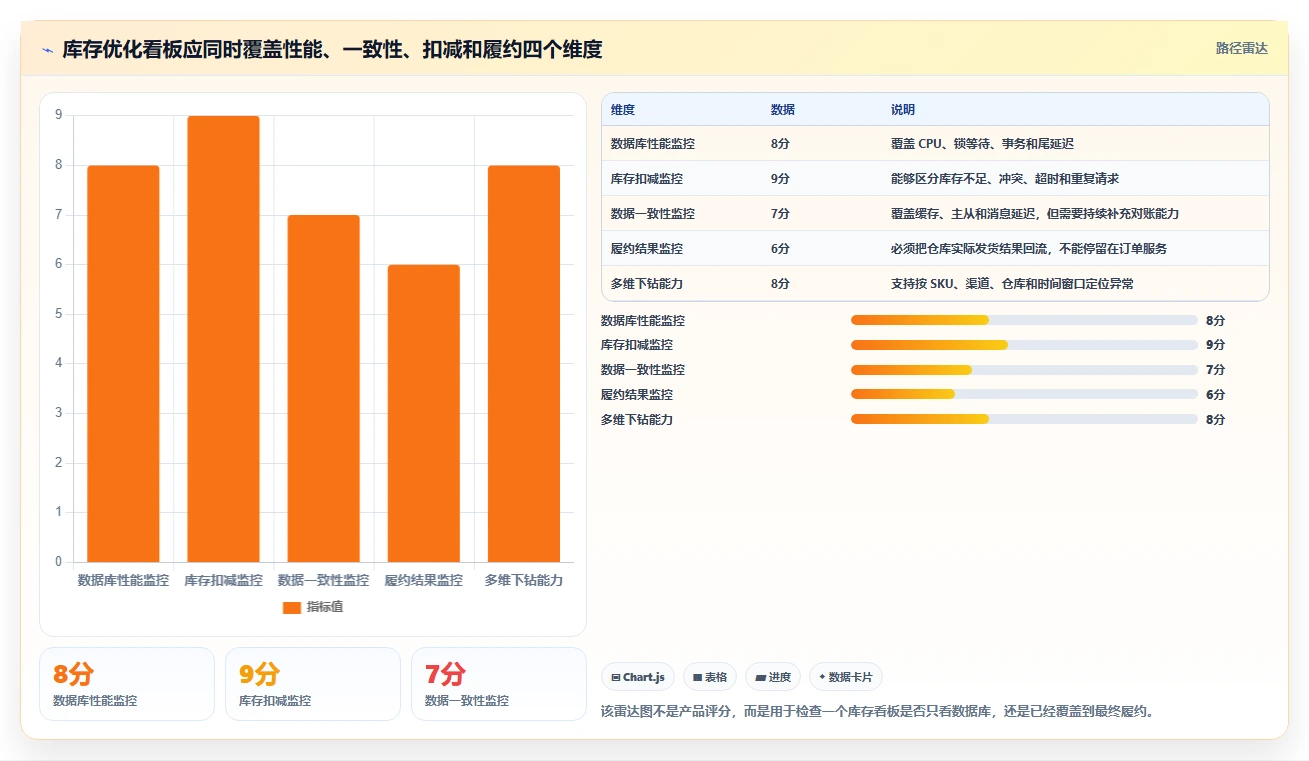Click the 进度 tag chip
Viewport: 1309px width, 761px height.
(773, 677)
